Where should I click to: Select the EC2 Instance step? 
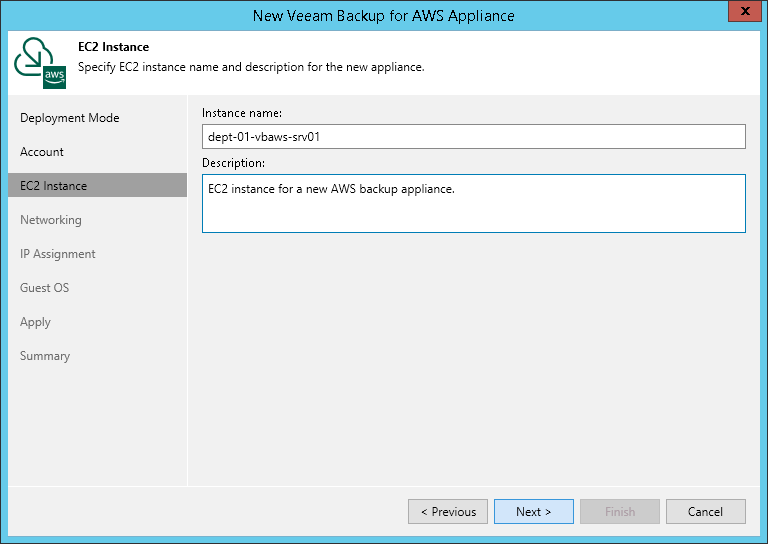coord(97,186)
